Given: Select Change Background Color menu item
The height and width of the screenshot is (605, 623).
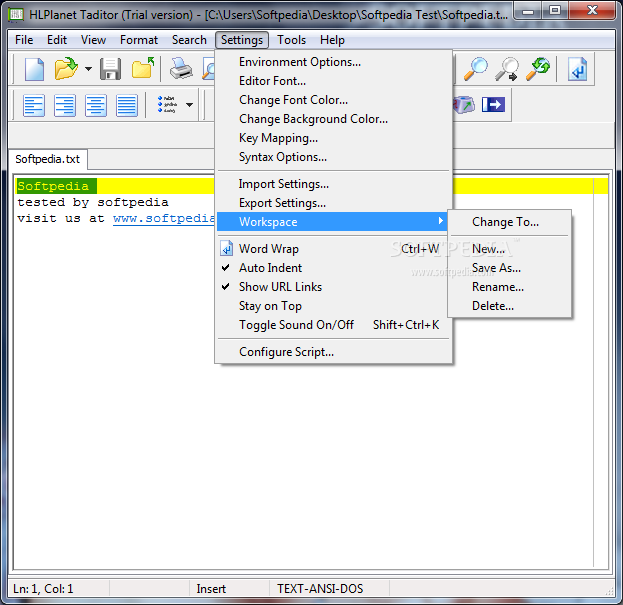Looking at the screenshot, I should coord(333,119).
